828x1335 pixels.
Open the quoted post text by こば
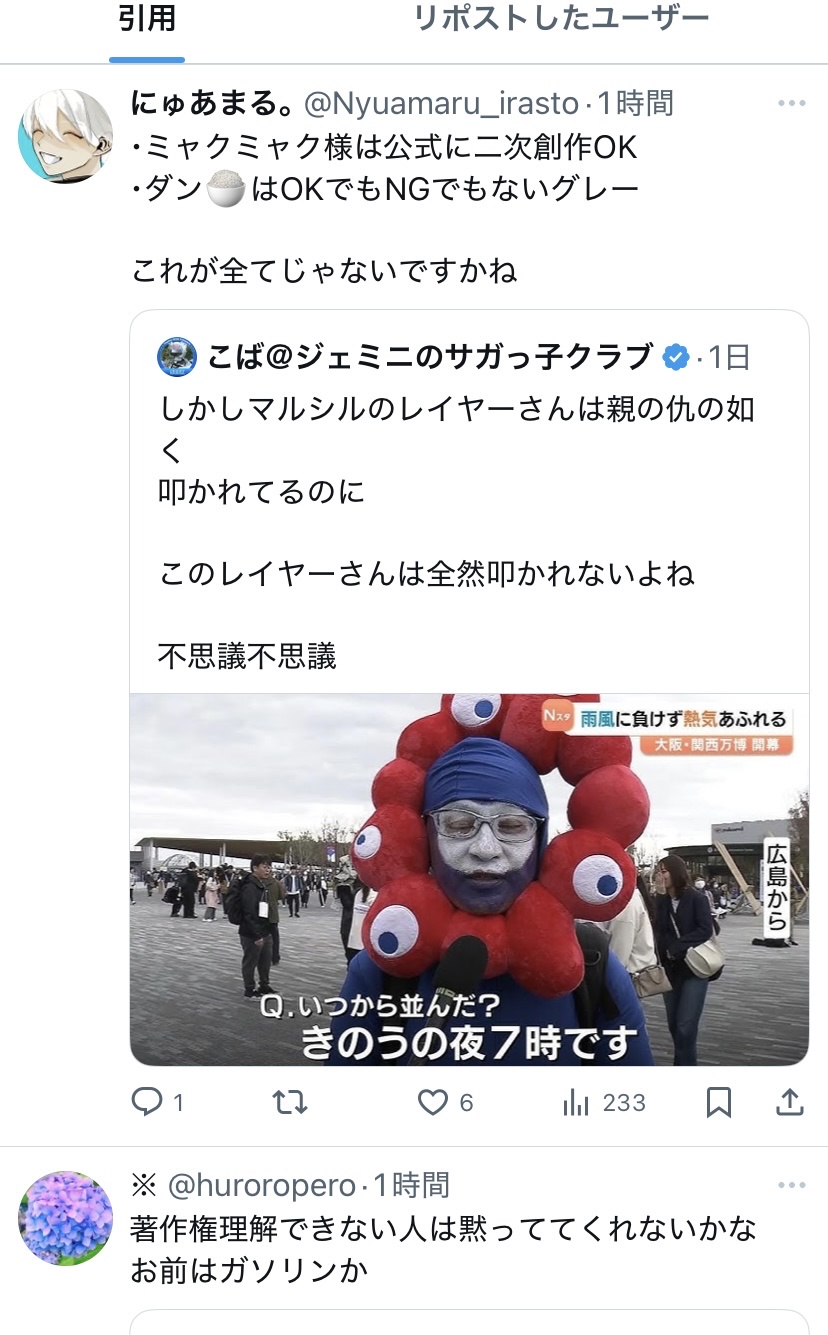pyautogui.click(x=457, y=533)
